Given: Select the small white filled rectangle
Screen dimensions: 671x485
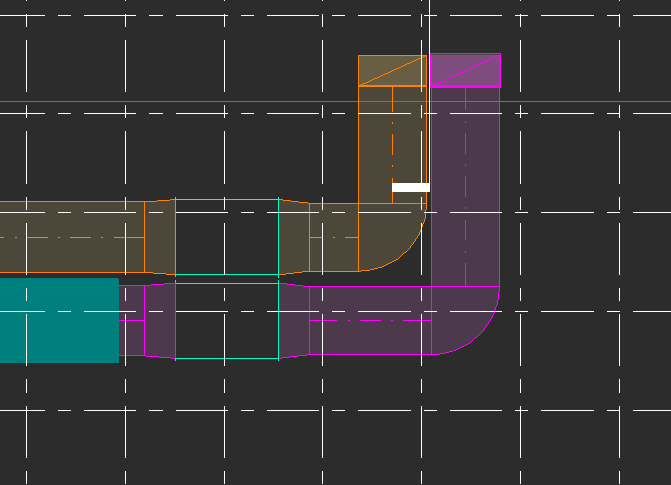Looking at the screenshot, I should [x=411, y=187].
